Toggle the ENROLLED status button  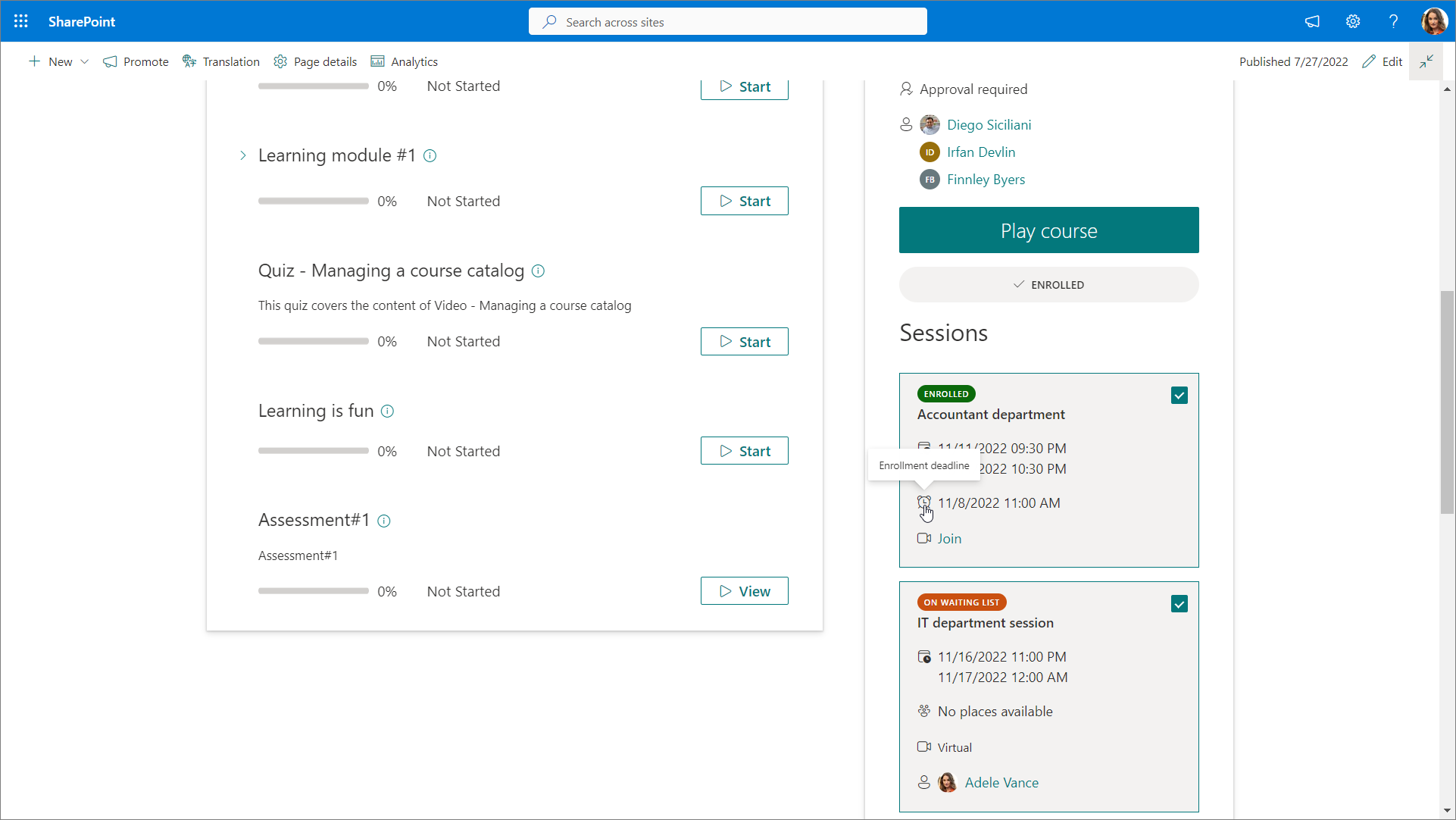pos(1048,285)
